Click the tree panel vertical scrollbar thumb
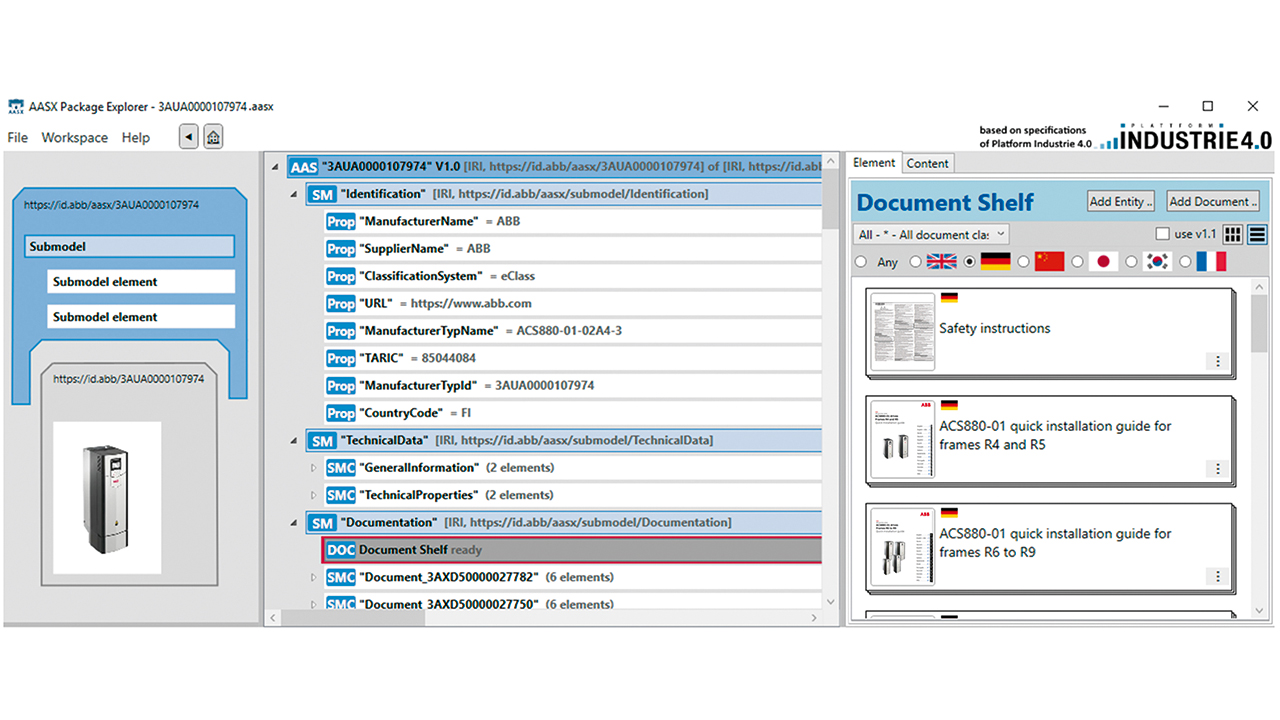The height and width of the screenshot is (720, 1280). tap(829, 201)
